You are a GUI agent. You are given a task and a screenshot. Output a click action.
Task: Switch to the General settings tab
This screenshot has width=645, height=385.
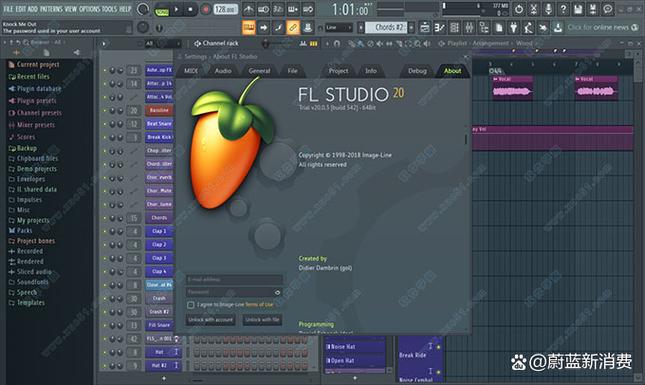[259, 71]
